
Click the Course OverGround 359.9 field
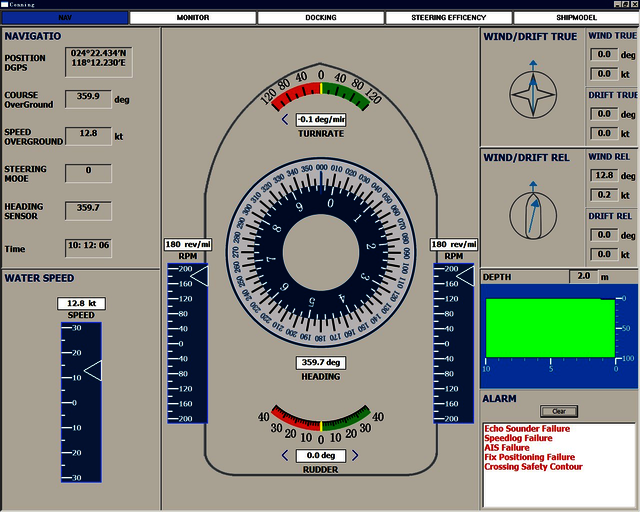88,99
